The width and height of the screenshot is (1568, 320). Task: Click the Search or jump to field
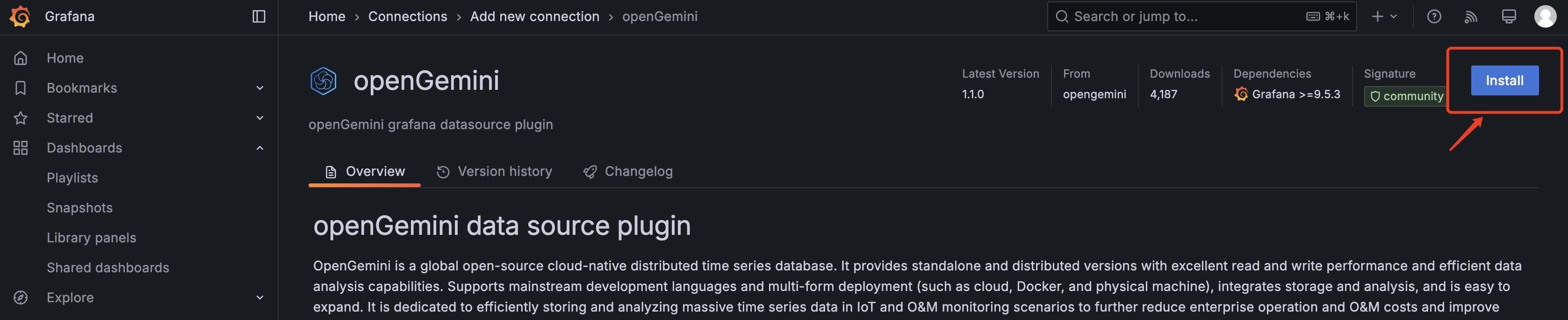[1201, 16]
